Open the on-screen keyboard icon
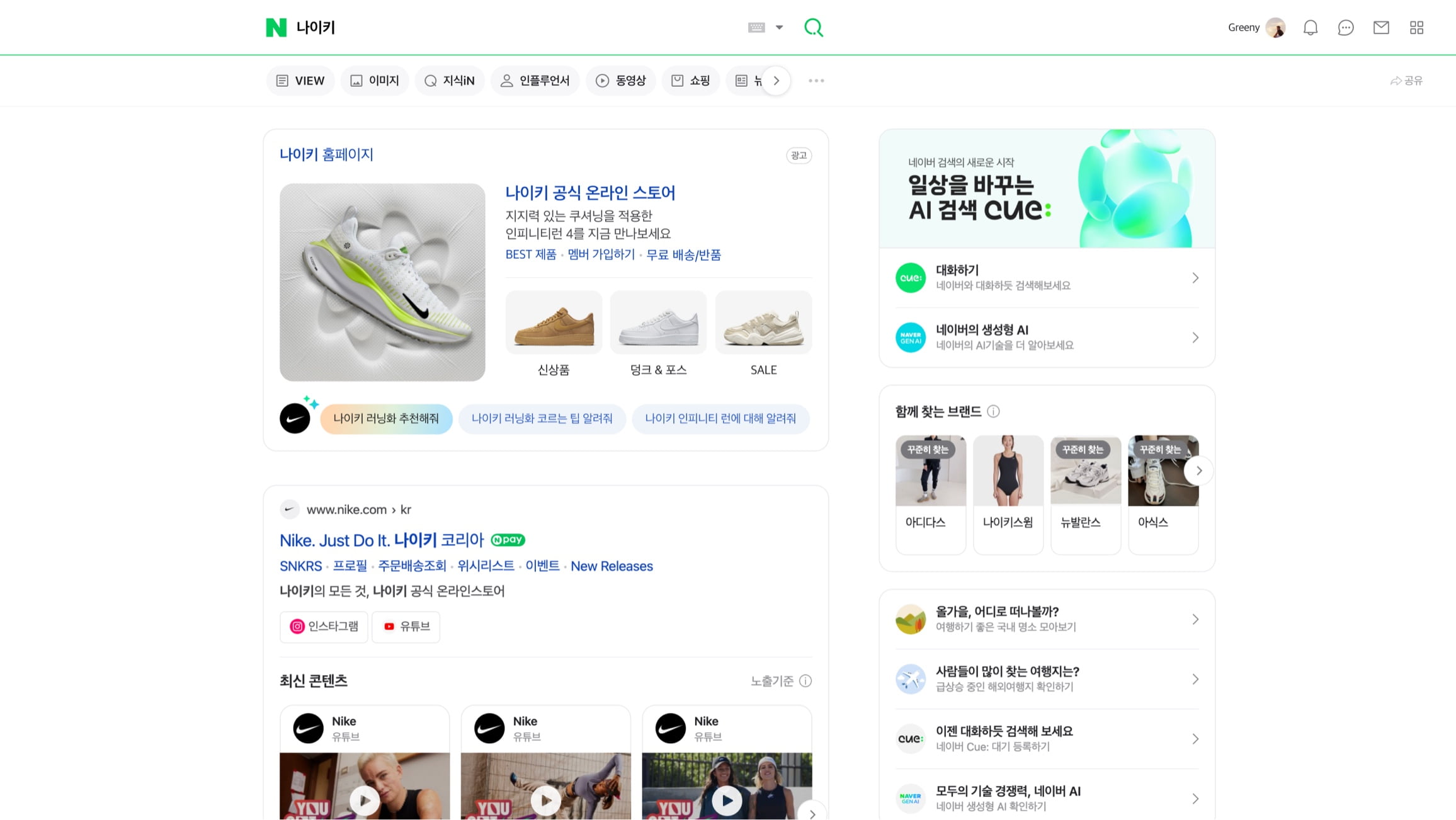Image resolution: width=1456 pixels, height=820 pixels. [756, 27]
